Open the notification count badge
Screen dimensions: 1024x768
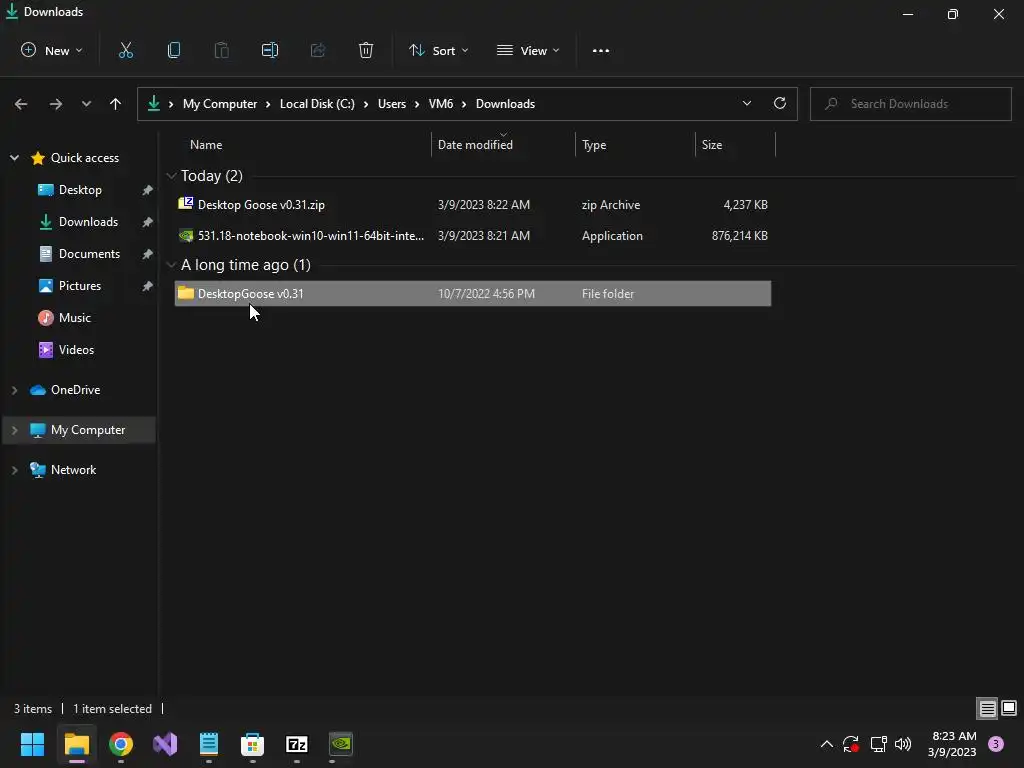(996, 744)
